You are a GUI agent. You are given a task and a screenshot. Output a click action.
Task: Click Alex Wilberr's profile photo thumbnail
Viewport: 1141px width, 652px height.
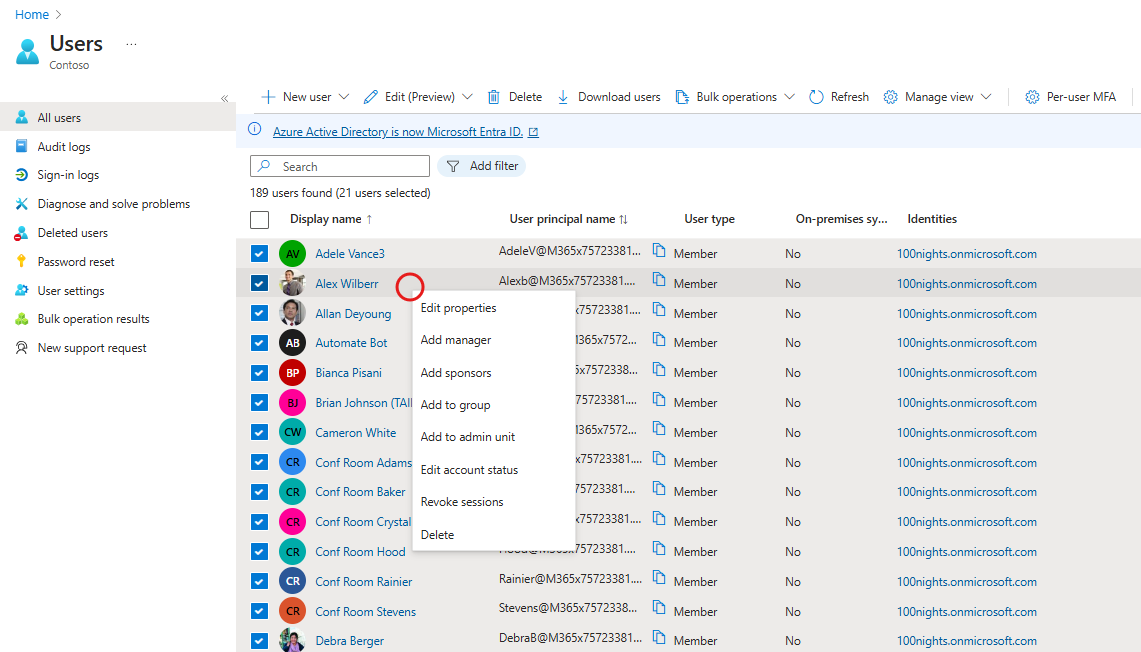[x=293, y=283]
